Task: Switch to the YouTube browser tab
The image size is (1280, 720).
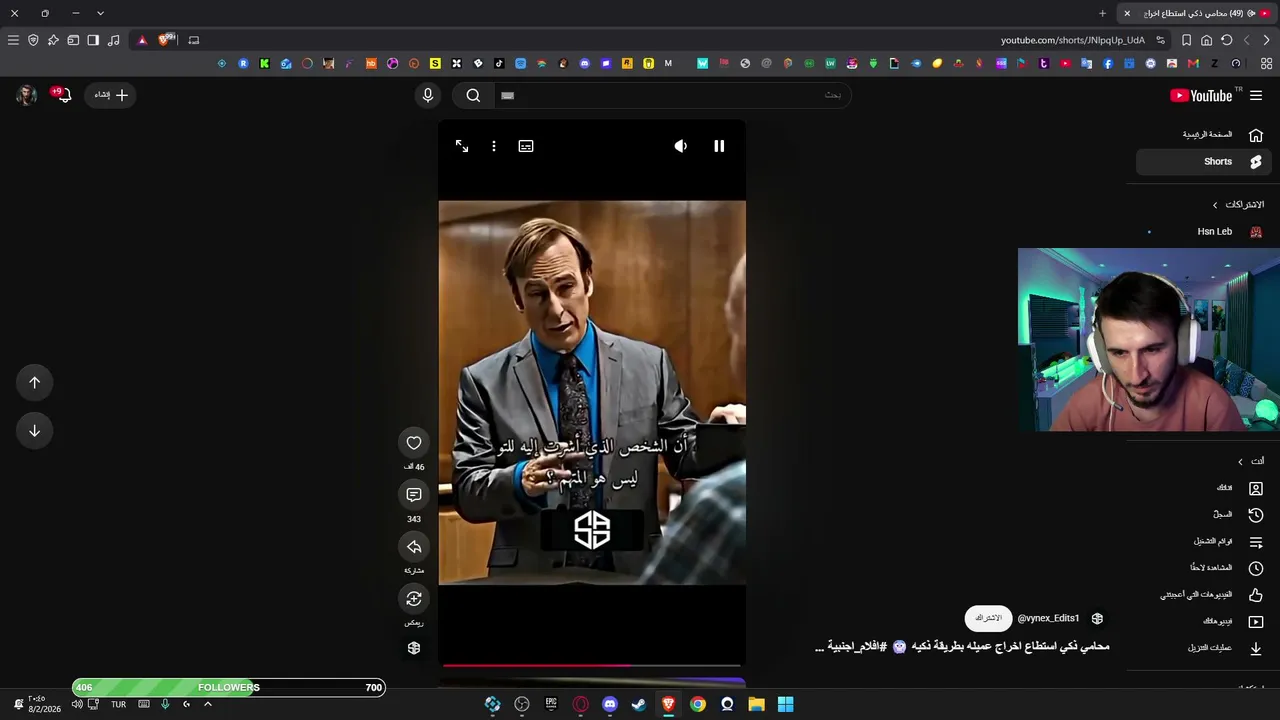Action: 1198,13
